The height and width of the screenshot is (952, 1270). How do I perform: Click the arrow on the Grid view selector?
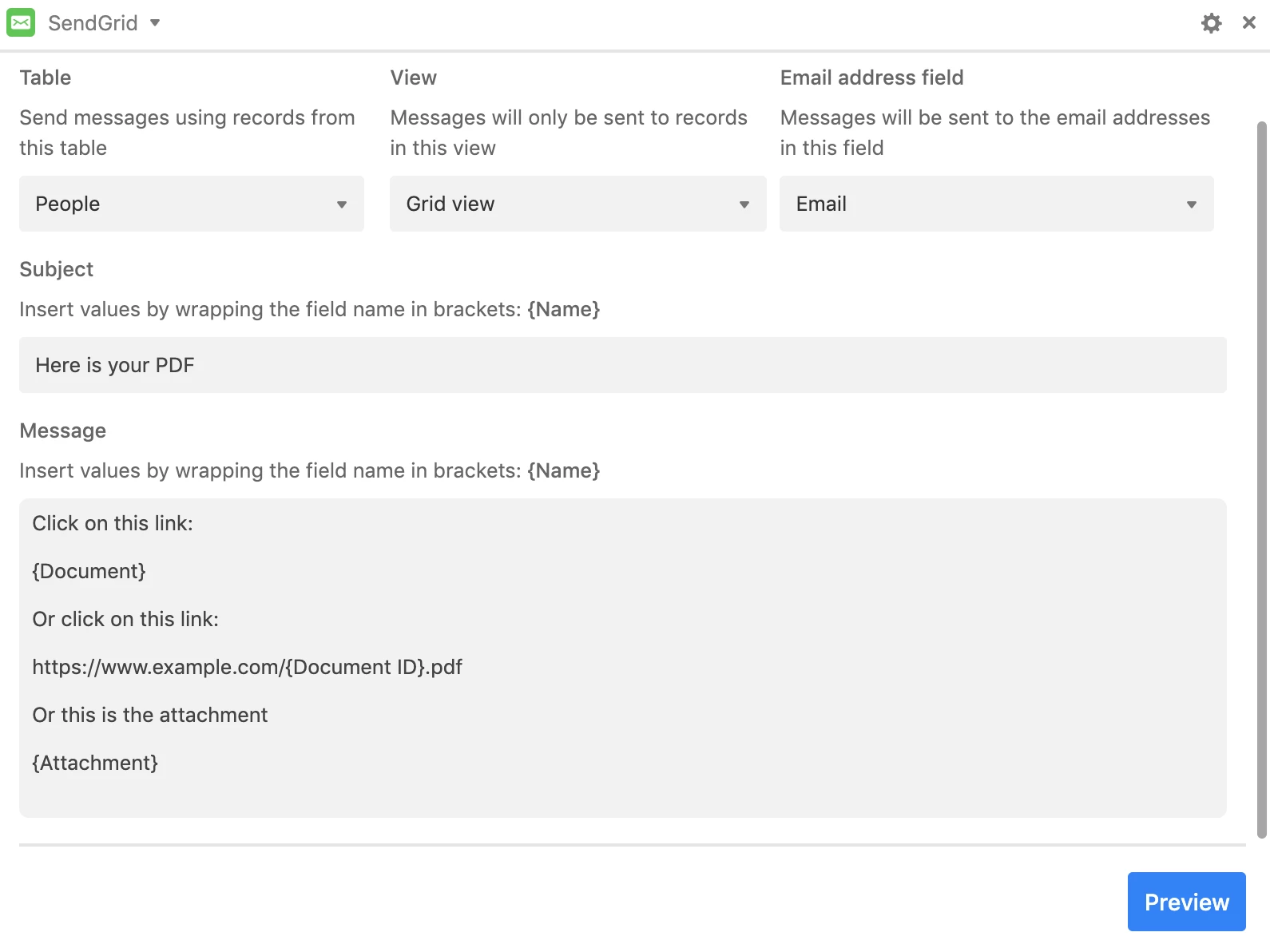(x=744, y=204)
